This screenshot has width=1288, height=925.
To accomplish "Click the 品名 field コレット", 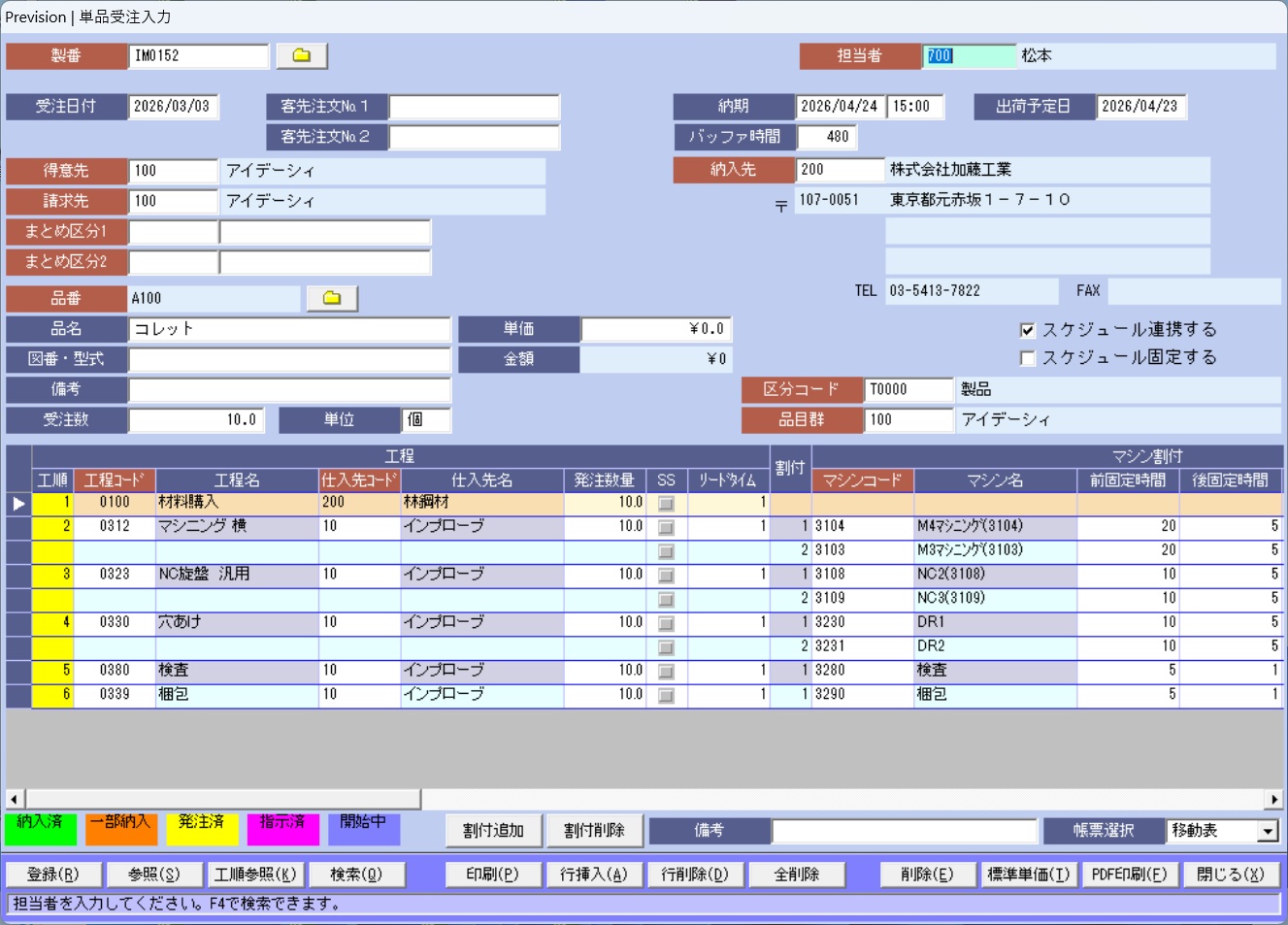I will (x=290, y=329).
